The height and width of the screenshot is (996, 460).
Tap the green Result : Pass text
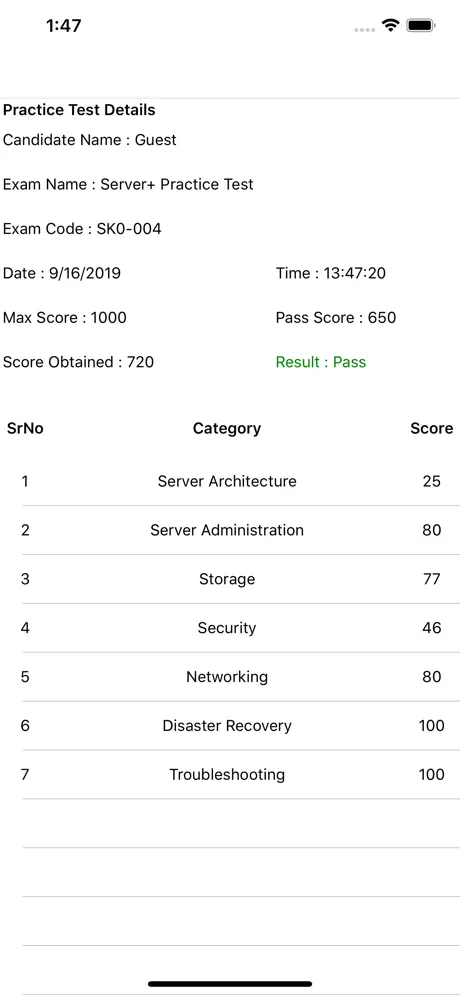(321, 362)
